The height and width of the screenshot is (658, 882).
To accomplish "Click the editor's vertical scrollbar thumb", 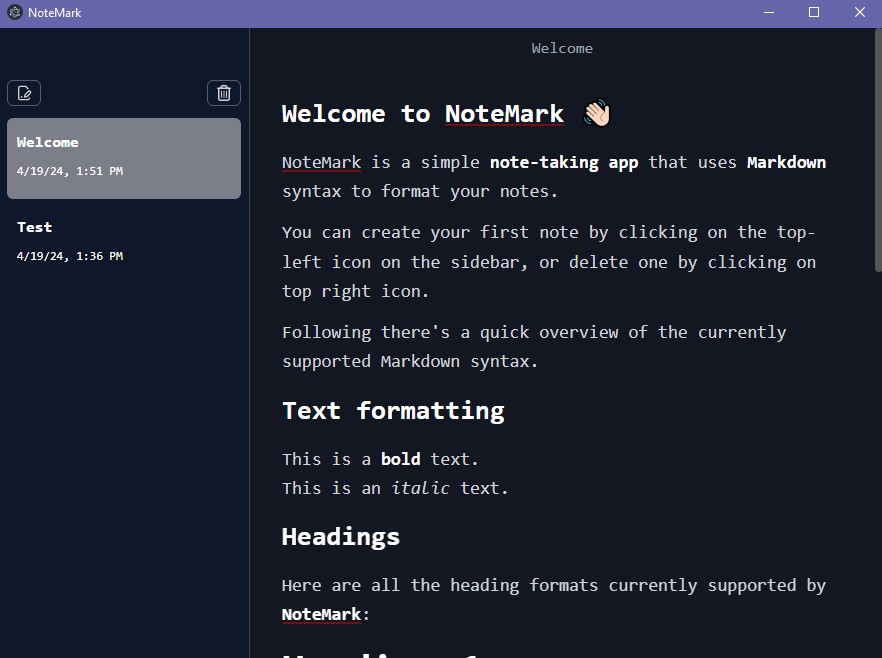I will point(877,150).
